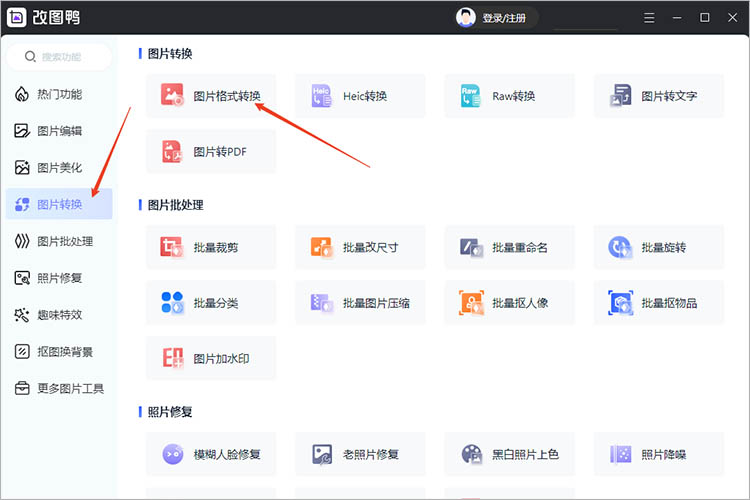
Task: Open 模糊人脸修复 face repair icon
Action: pyautogui.click(x=173, y=454)
